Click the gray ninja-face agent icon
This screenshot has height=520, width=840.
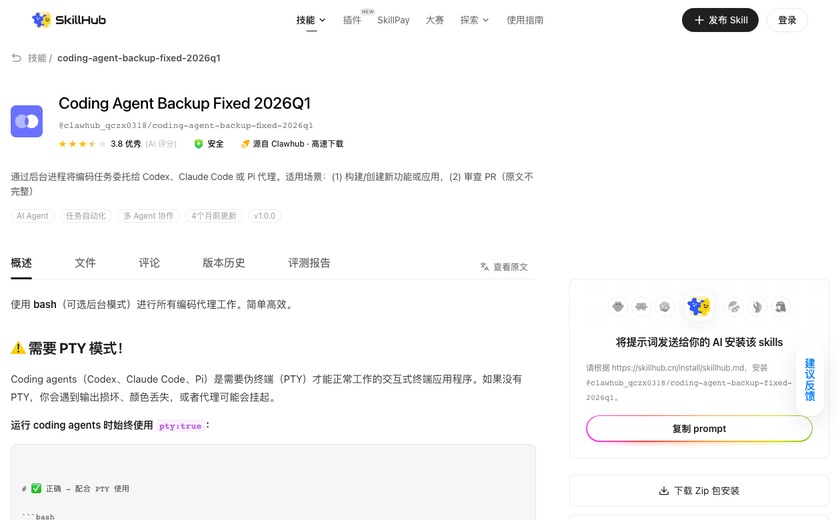[x=734, y=307]
